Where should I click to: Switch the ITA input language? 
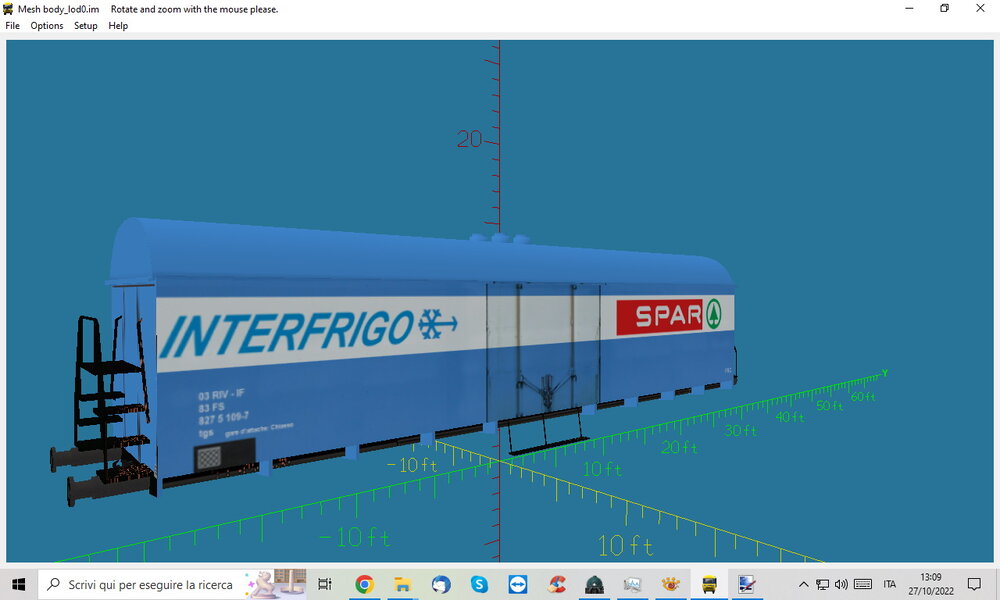890,584
